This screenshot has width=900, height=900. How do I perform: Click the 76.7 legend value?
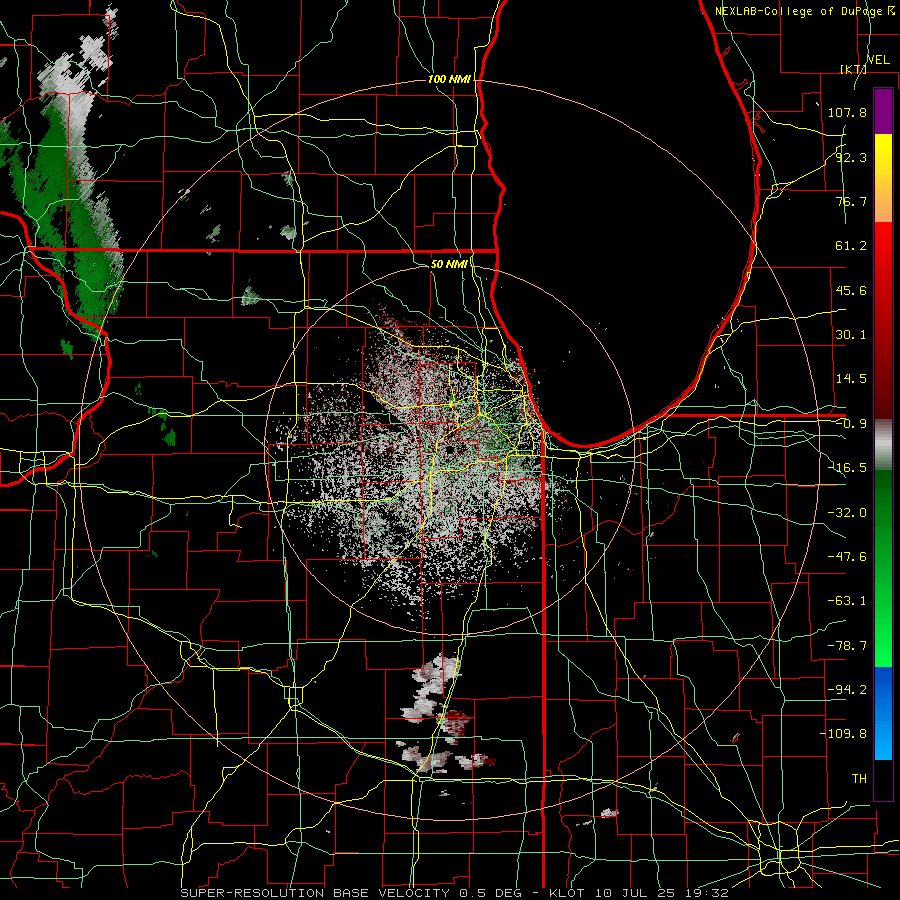(x=851, y=201)
